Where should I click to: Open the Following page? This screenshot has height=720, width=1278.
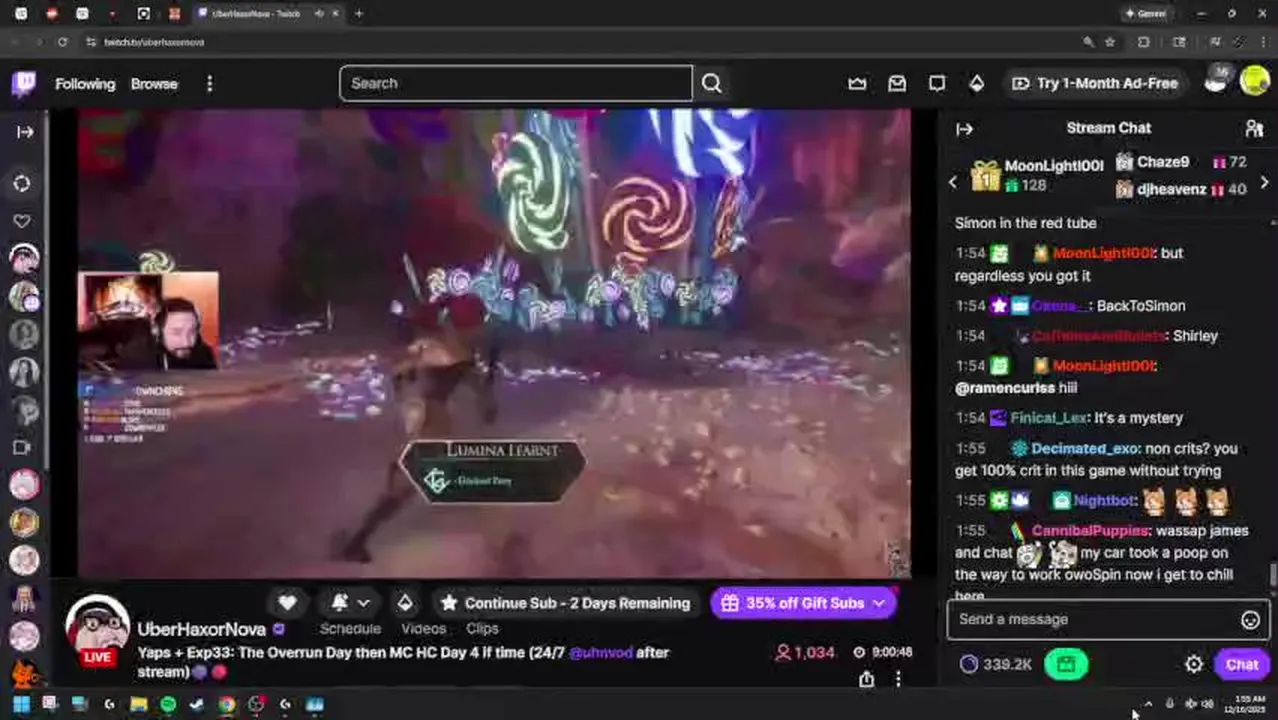pos(85,84)
